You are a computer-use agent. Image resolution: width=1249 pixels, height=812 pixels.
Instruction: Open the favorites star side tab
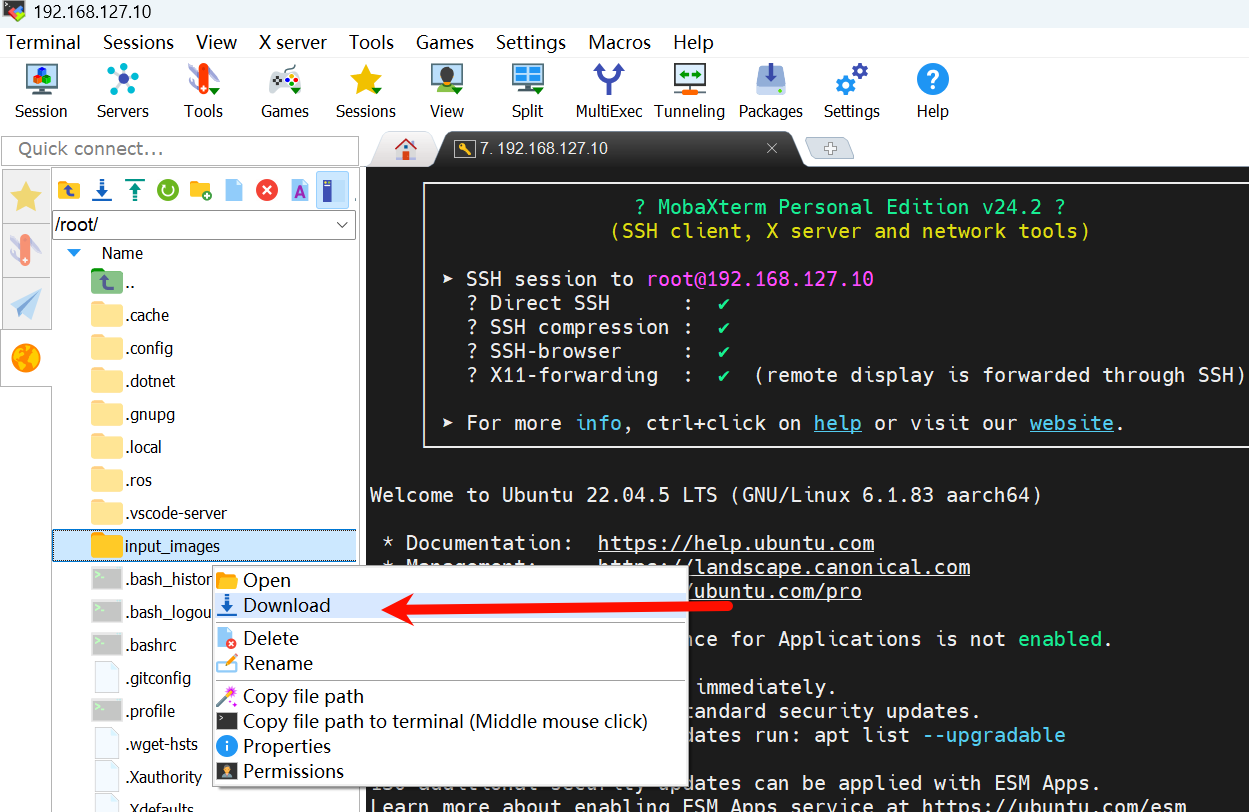[26, 197]
